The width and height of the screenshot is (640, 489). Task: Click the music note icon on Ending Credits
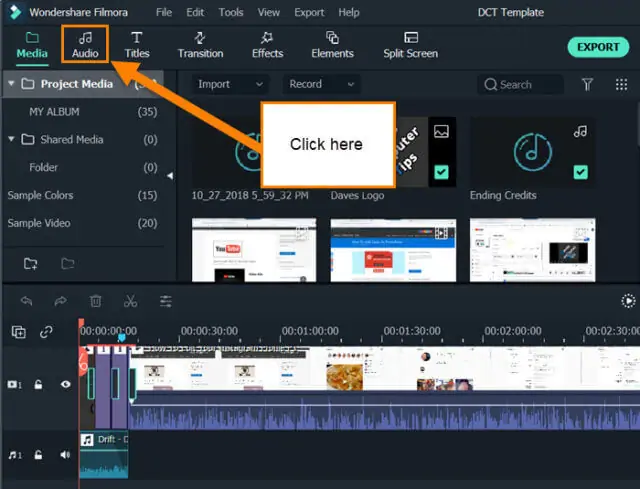[x=580, y=131]
